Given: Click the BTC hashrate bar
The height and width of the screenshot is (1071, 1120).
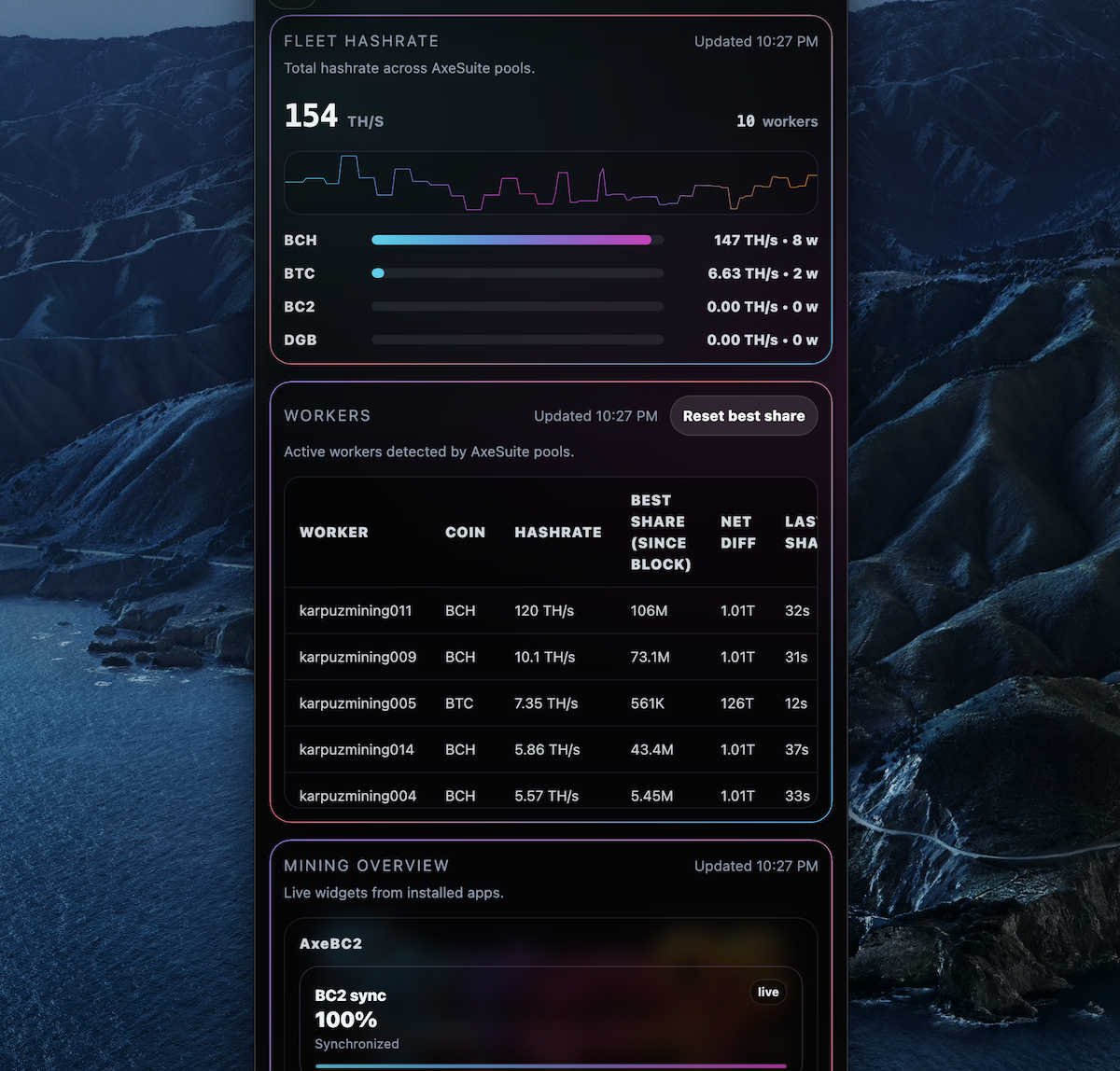Looking at the screenshot, I should [x=517, y=273].
